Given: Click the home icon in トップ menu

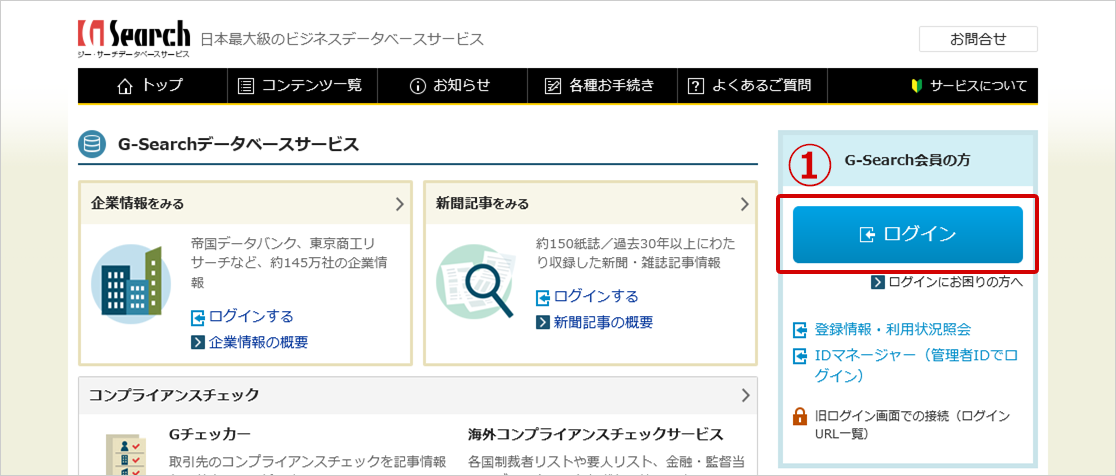Looking at the screenshot, I should pyautogui.click(x=125, y=86).
